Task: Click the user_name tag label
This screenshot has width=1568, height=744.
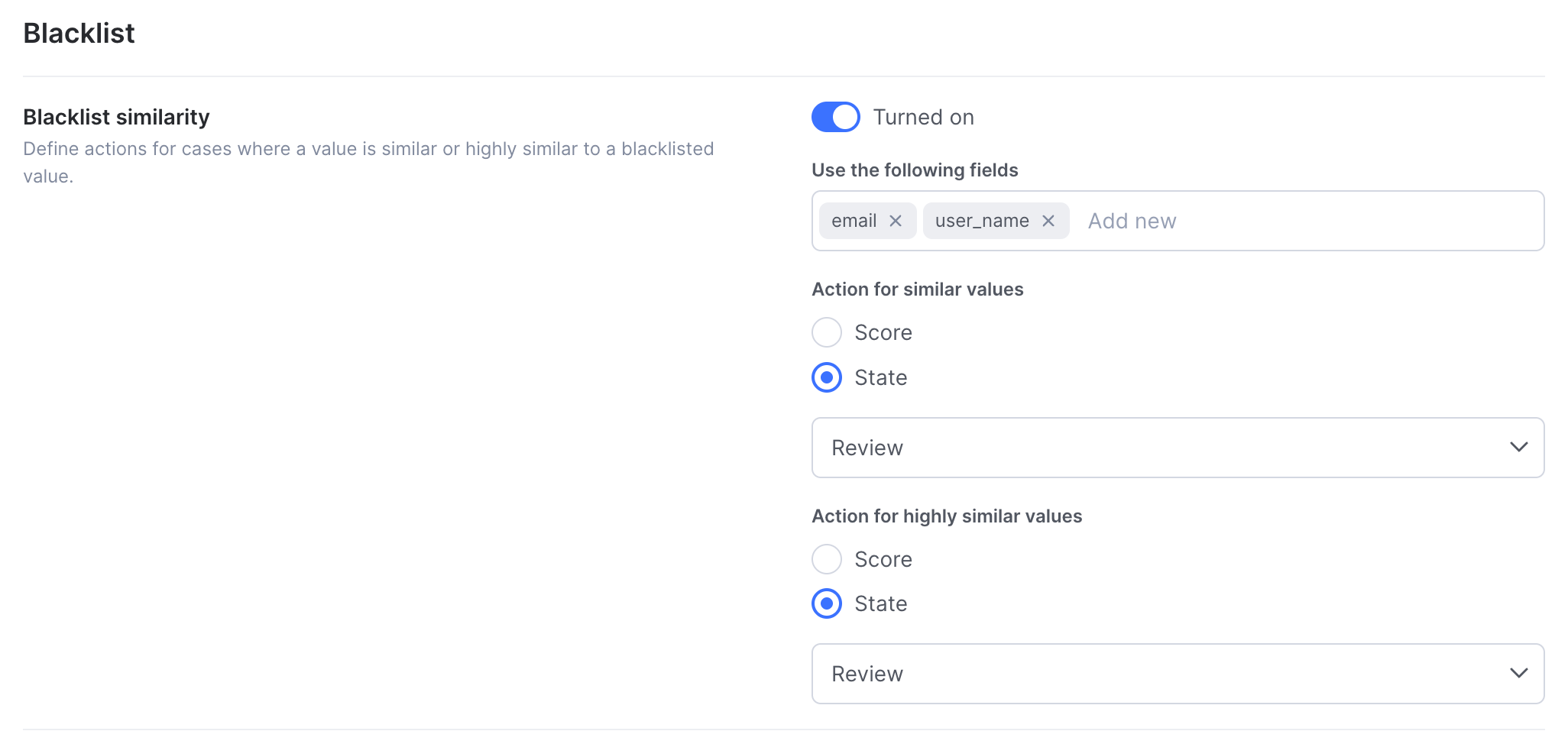Action: 982,221
